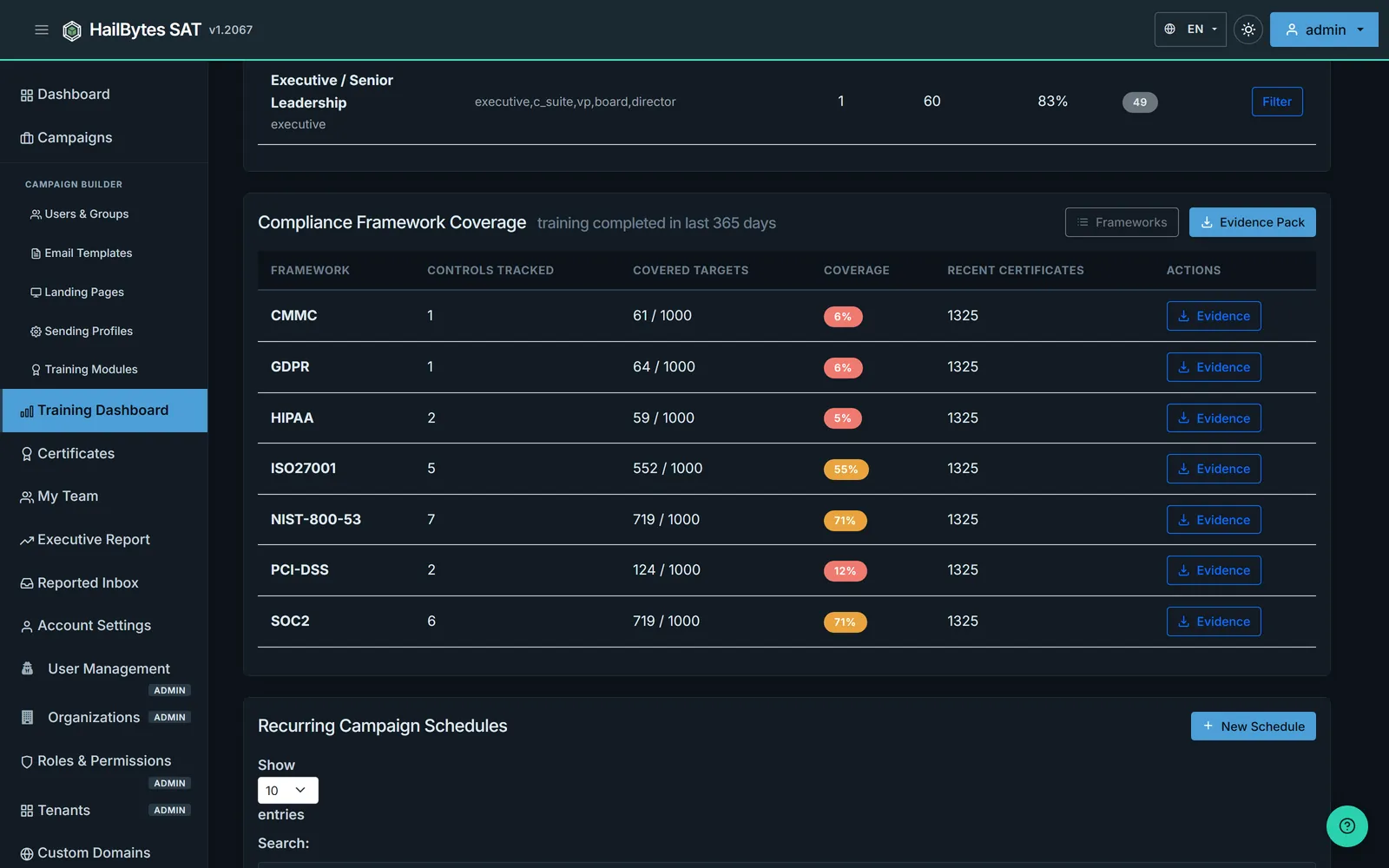Image resolution: width=1389 pixels, height=868 pixels.
Task: Click the Organizations building icon
Action: click(27, 717)
